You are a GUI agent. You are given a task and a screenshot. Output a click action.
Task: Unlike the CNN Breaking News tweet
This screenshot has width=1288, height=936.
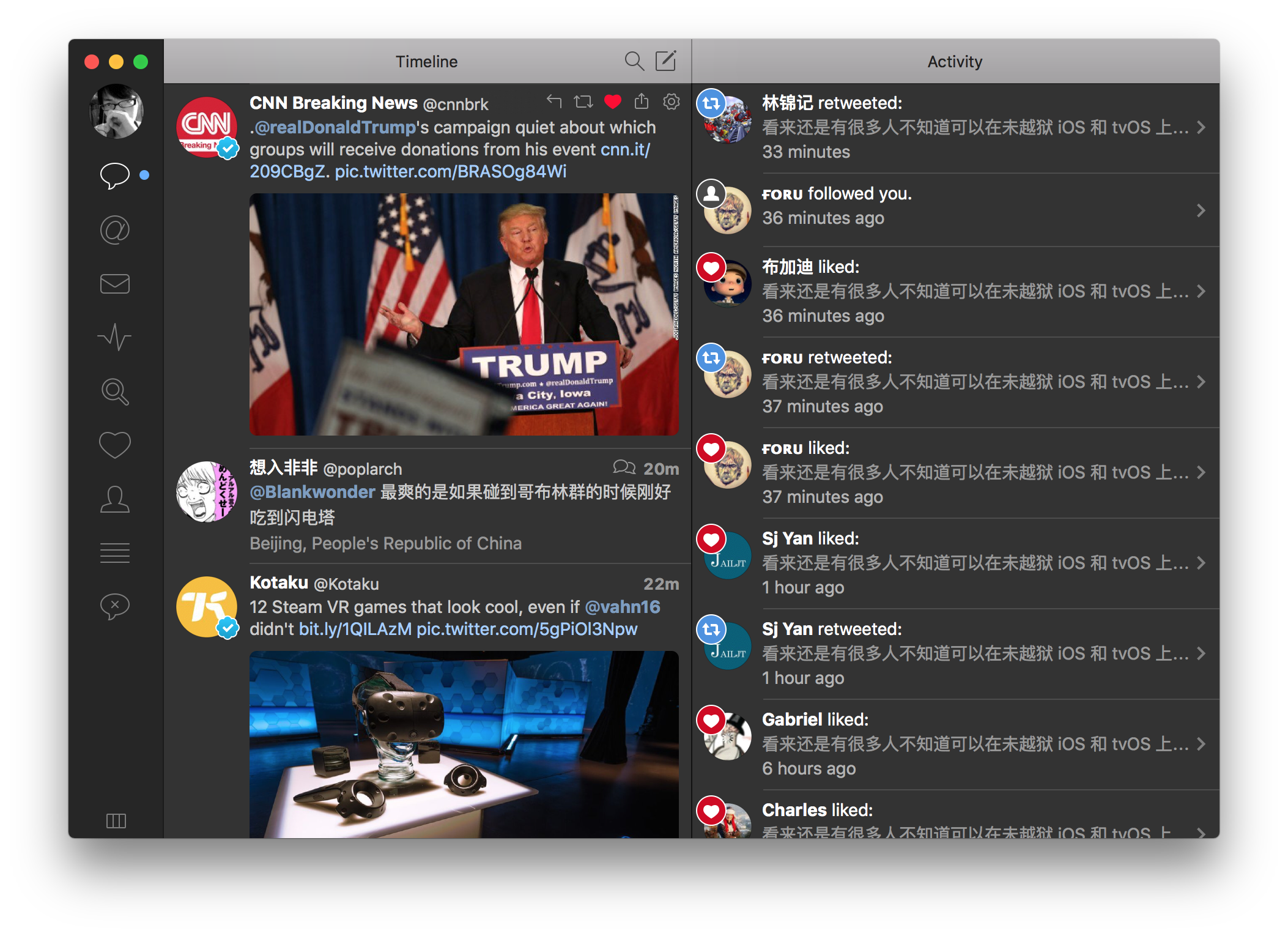pos(612,102)
